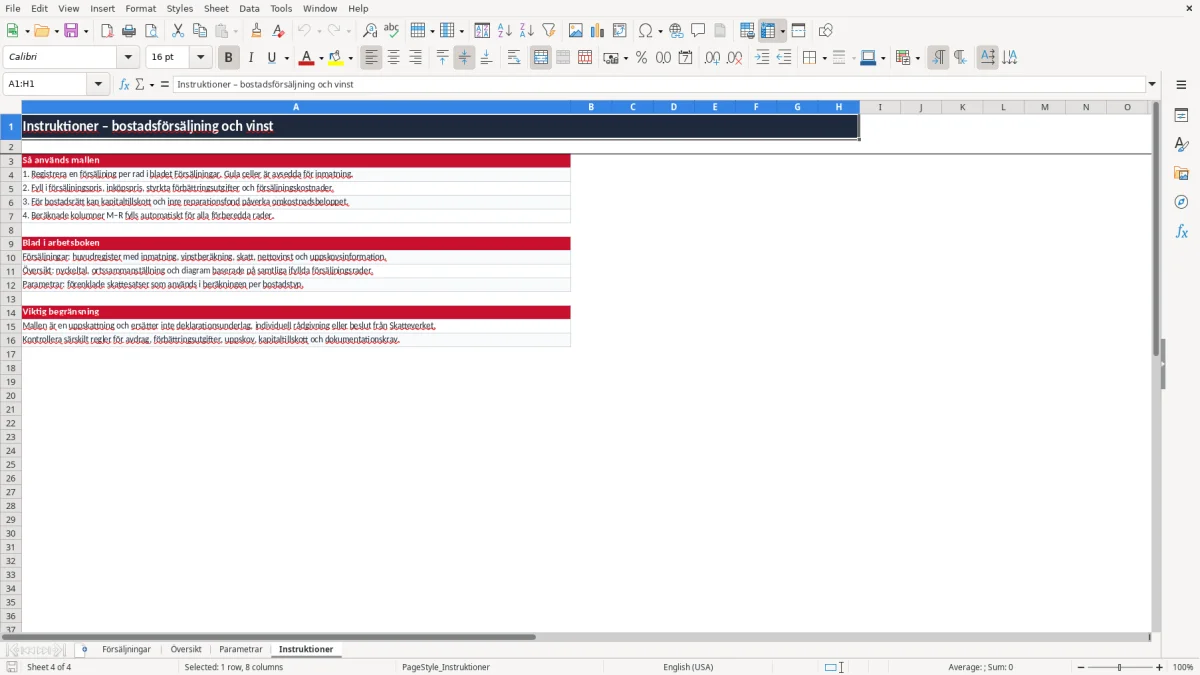Click the 100% zoom level in status bar
Image resolution: width=1200 pixels, height=675 pixels.
pos(1183,667)
